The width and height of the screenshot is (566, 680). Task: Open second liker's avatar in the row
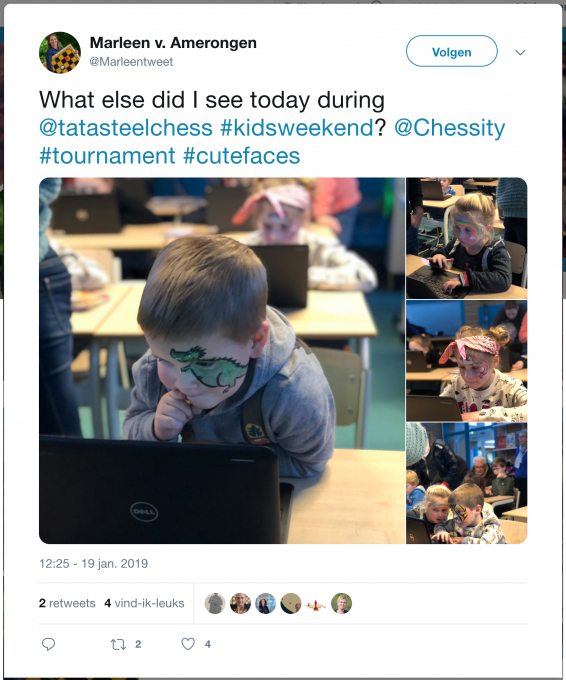tap(240, 603)
